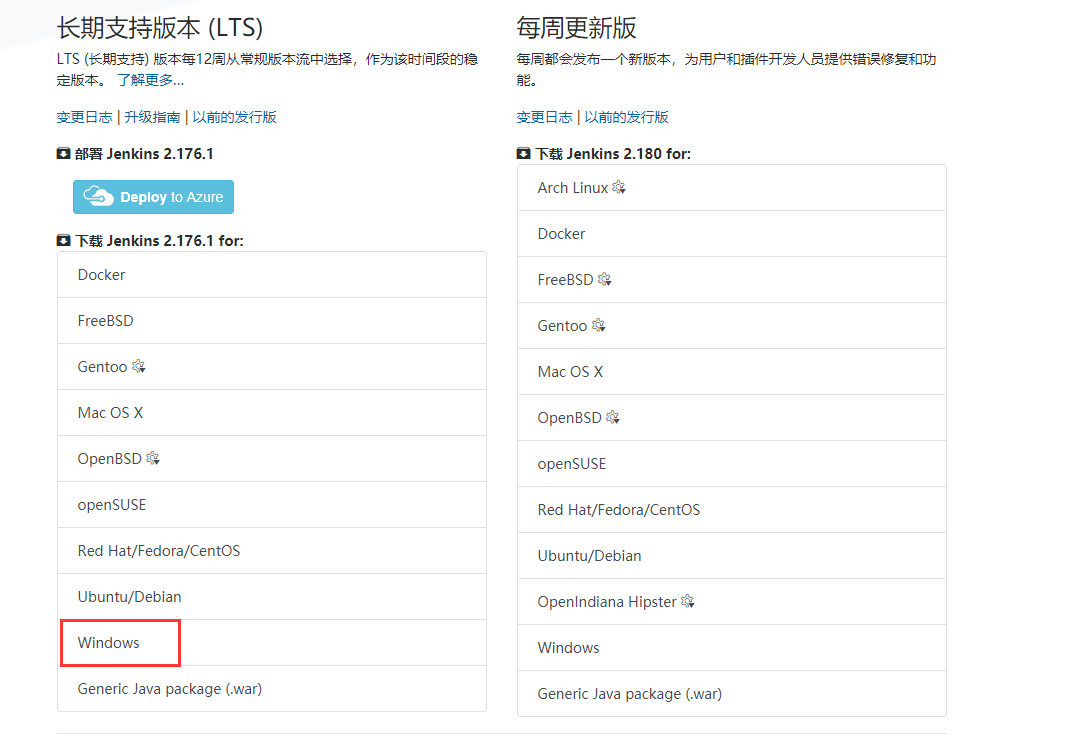Open weekly 以前的发行版 link

click(626, 117)
